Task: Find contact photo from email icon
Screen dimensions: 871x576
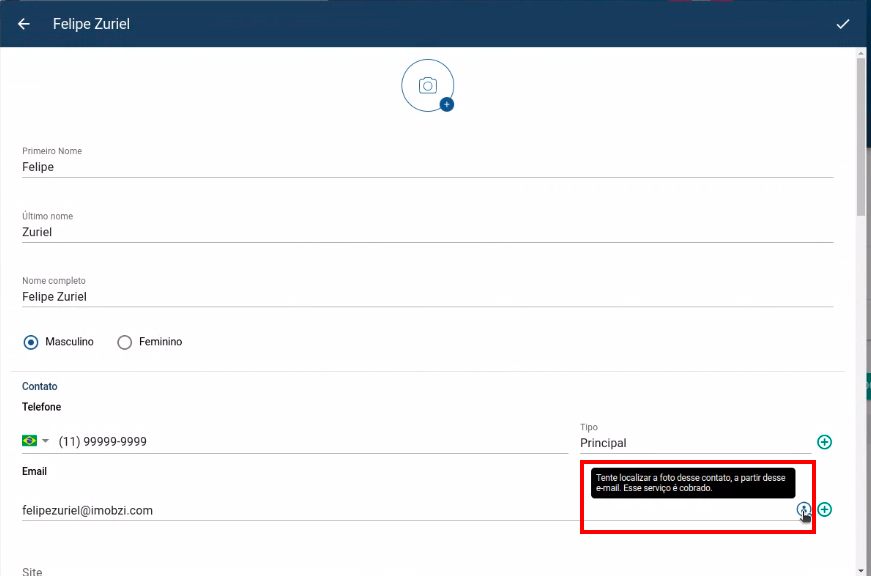Action: (803, 509)
